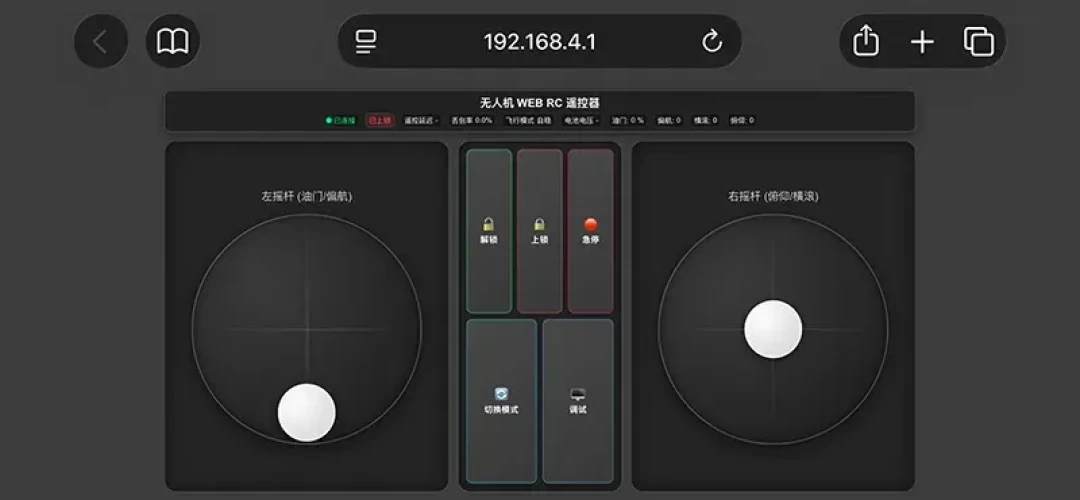Open the bookmarks book icon
The image size is (1080, 500).
click(x=172, y=41)
